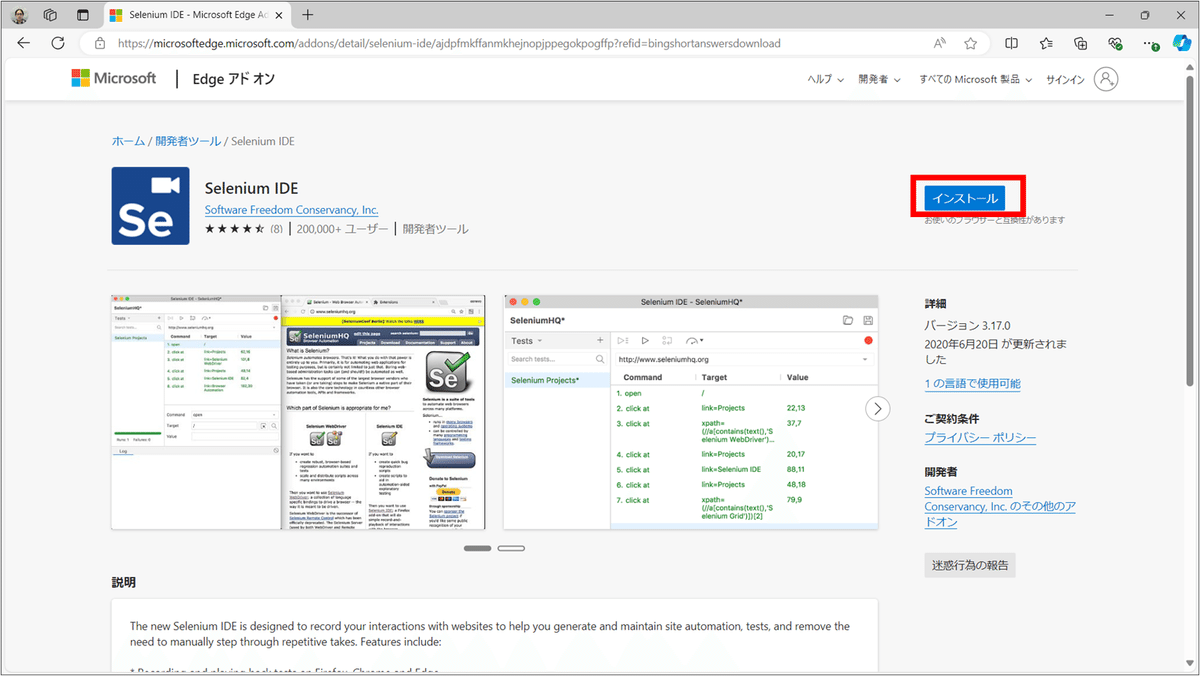Viewport: 1200px width, 676px height.
Task: Open the second Selenium IDE screenshot thumbnail
Action: [x=690, y=412]
